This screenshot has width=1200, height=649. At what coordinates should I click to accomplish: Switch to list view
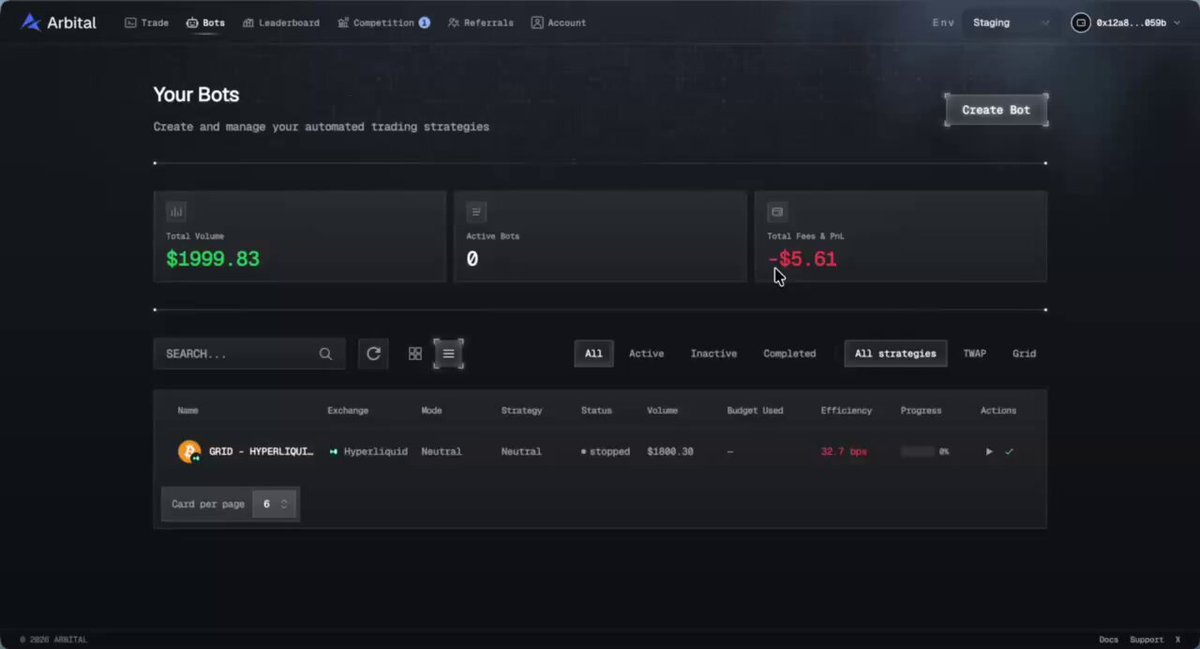click(448, 353)
